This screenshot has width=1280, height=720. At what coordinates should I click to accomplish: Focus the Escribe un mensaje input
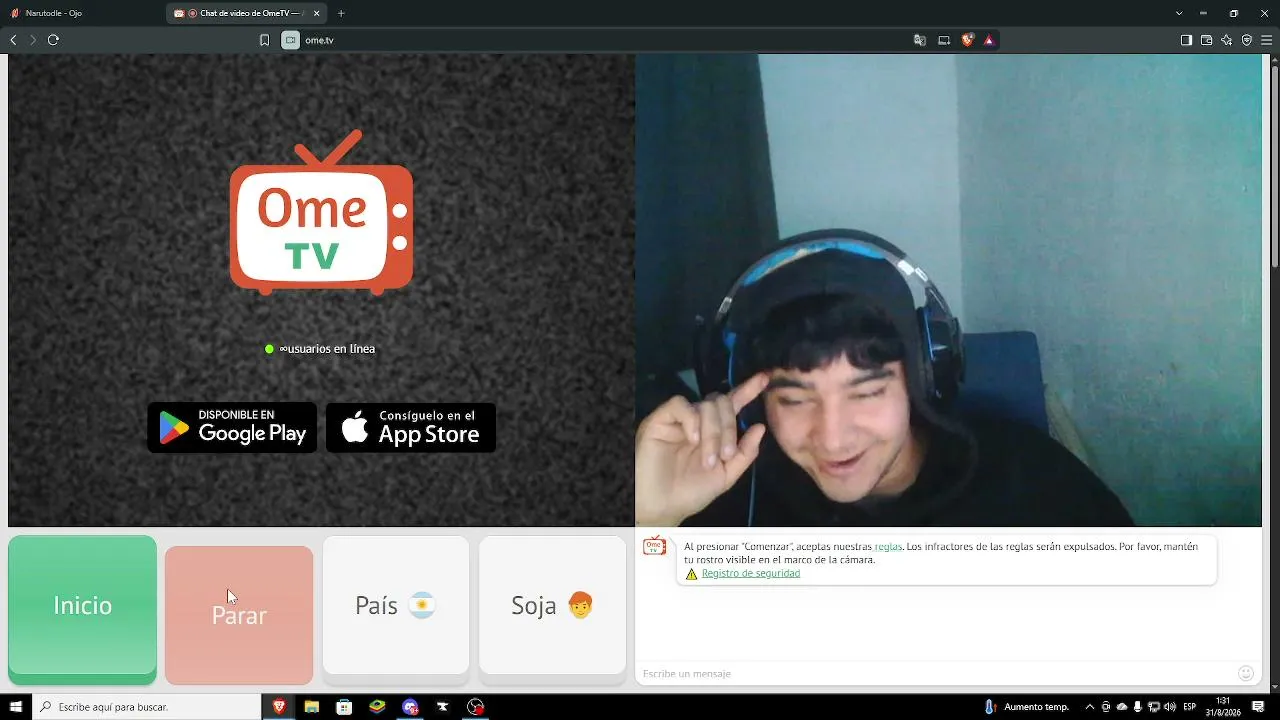[936, 674]
